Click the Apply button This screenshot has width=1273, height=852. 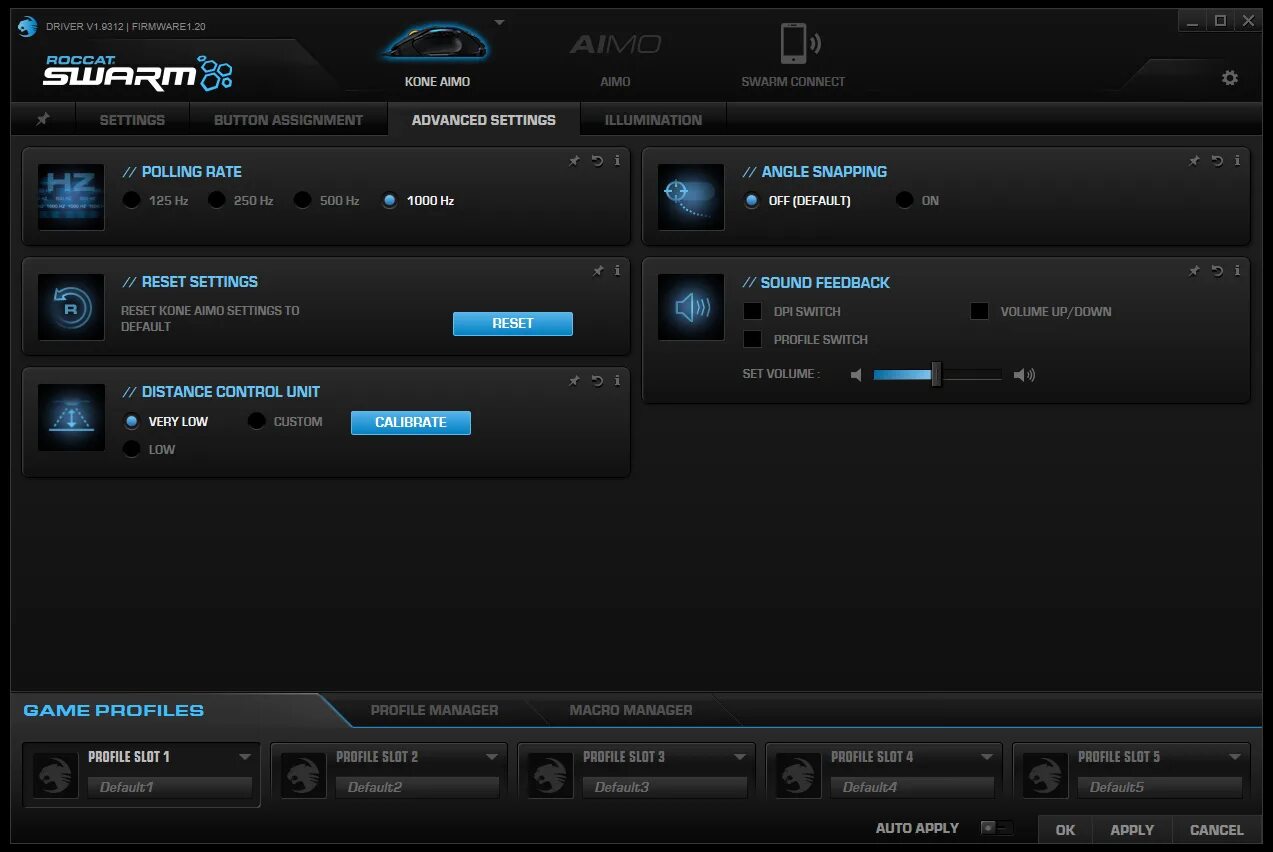[1132, 829]
